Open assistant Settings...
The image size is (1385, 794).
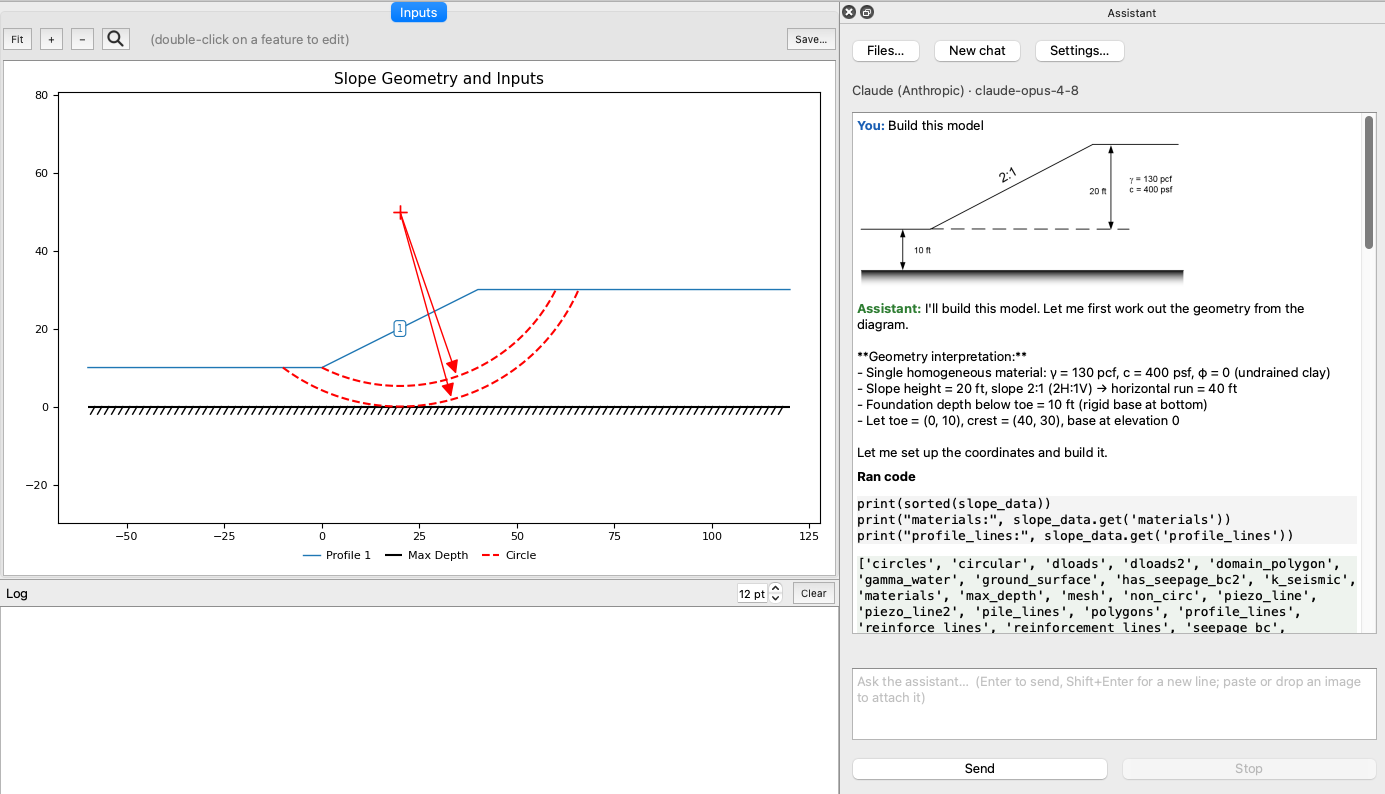tap(1079, 50)
